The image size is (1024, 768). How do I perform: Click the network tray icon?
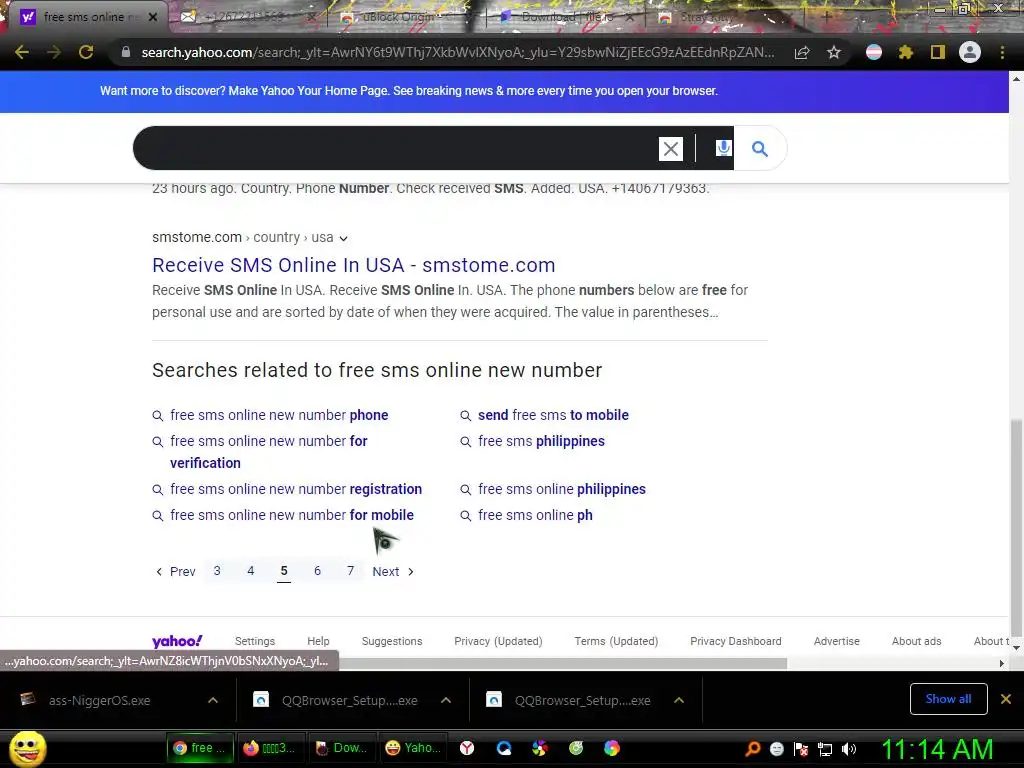825,749
